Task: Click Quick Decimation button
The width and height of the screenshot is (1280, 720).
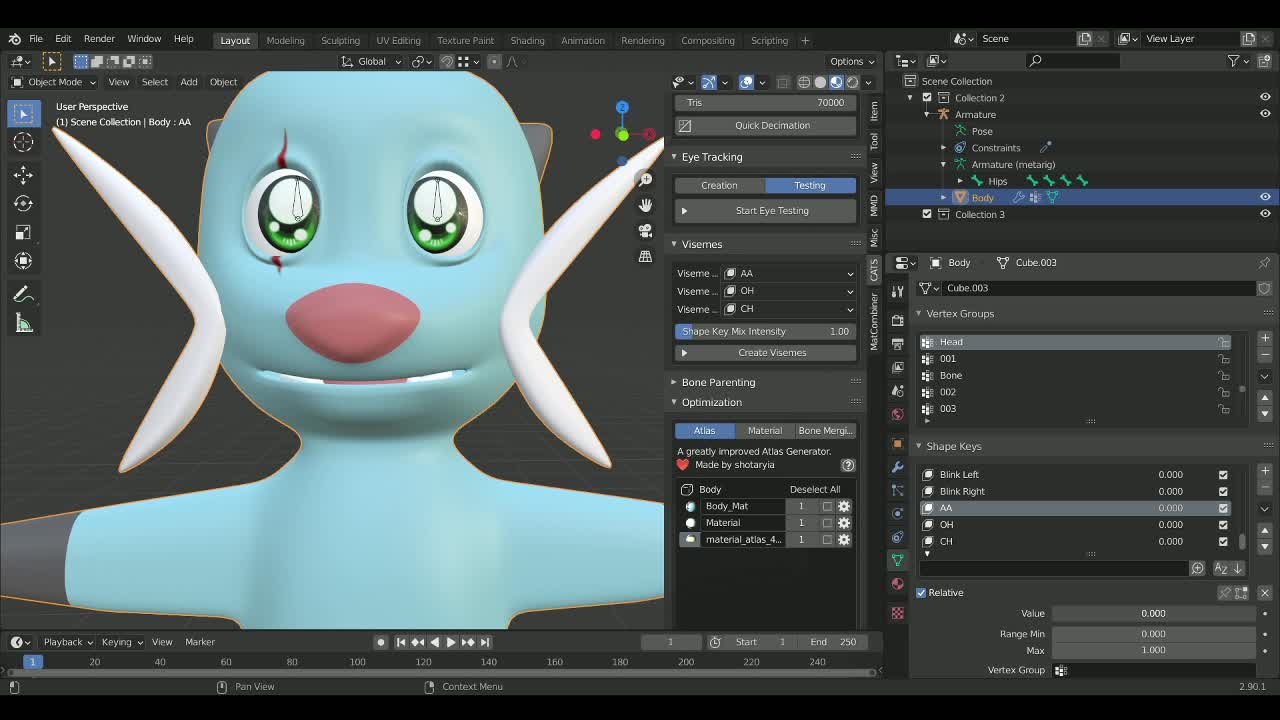Action: coord(766,126)
